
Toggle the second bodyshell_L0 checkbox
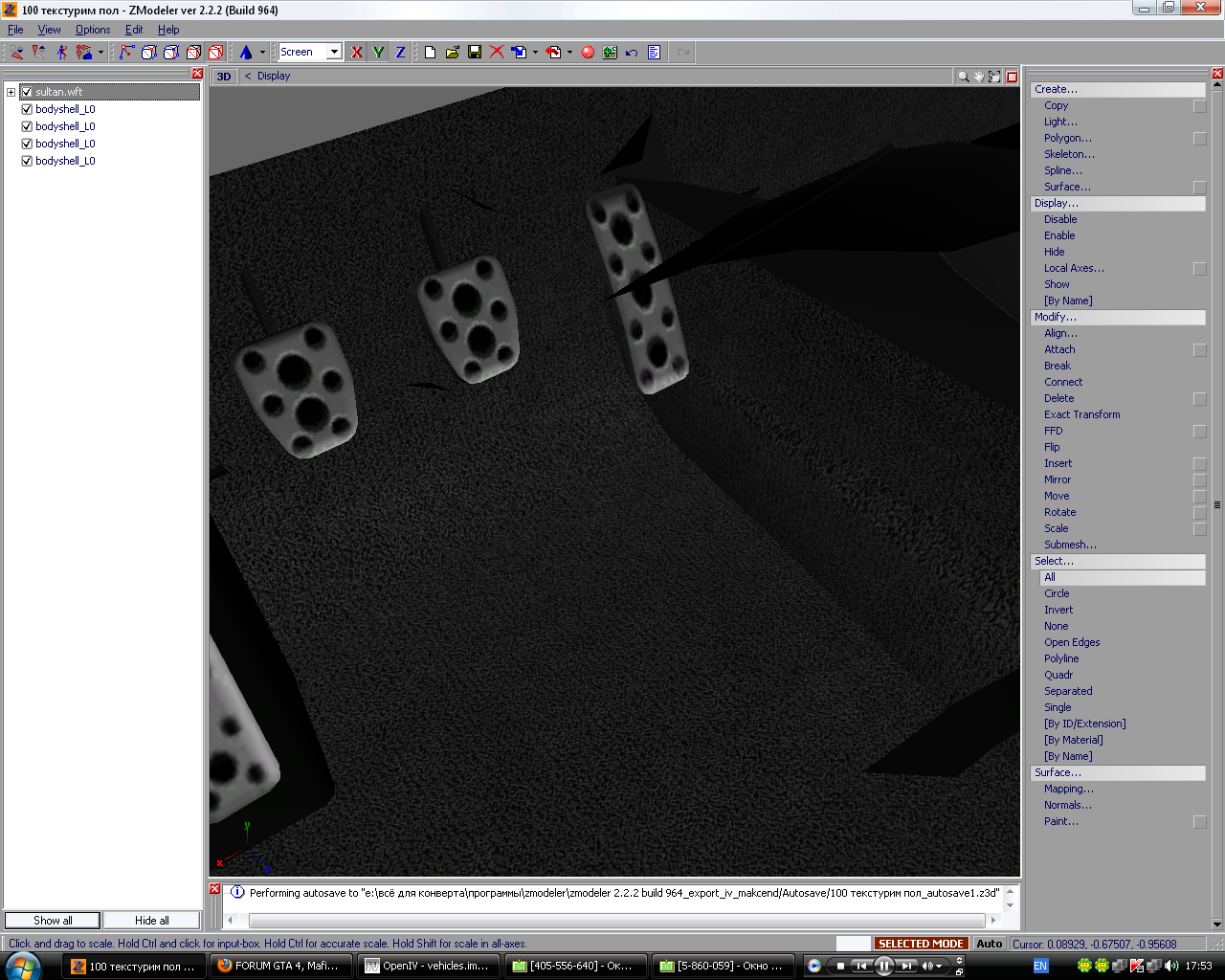pyautogui.click(x=27, y=126)
